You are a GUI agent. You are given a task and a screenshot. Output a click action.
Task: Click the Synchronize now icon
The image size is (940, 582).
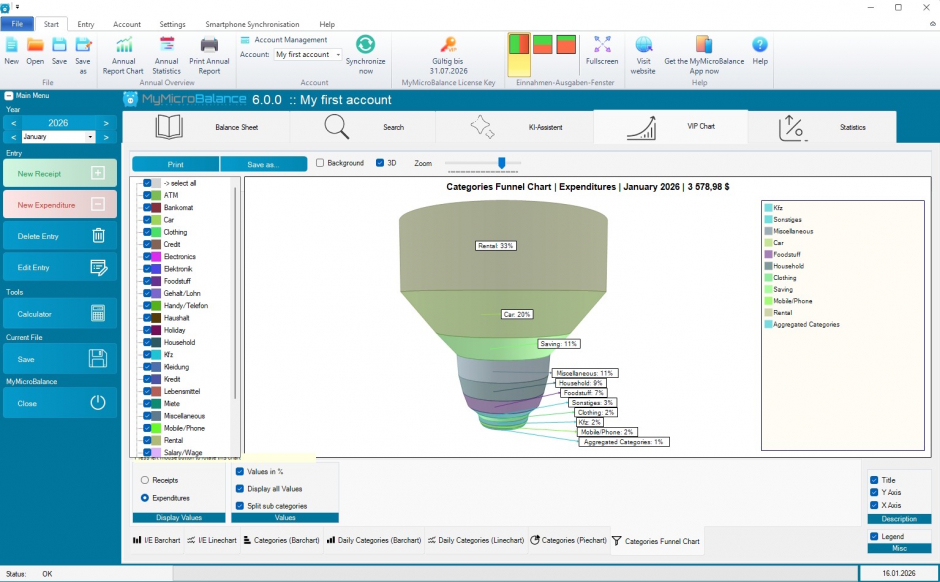pos(365,45)
